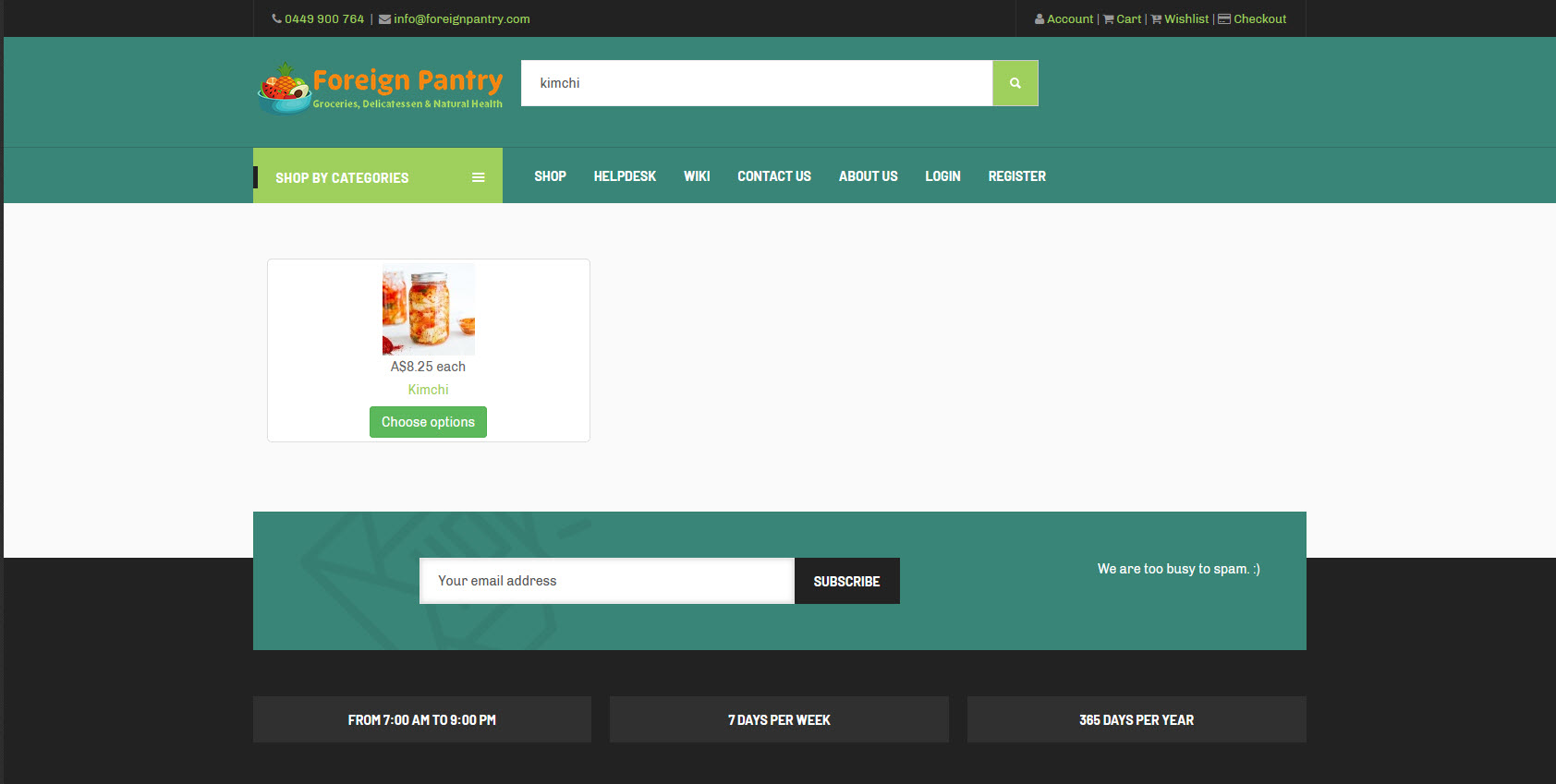Viewport: 1556px width, 784px height.
Task: Open the Shop menu item
Action: click(x=550, y=176)
